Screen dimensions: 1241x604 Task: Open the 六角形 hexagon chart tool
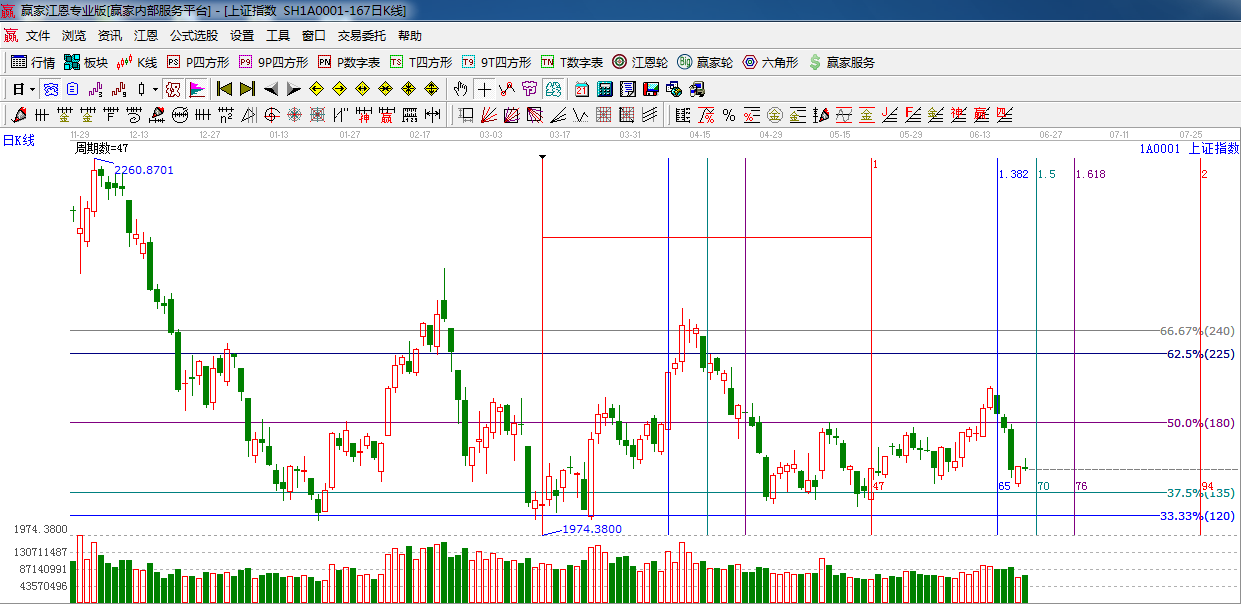pos(770,62)
